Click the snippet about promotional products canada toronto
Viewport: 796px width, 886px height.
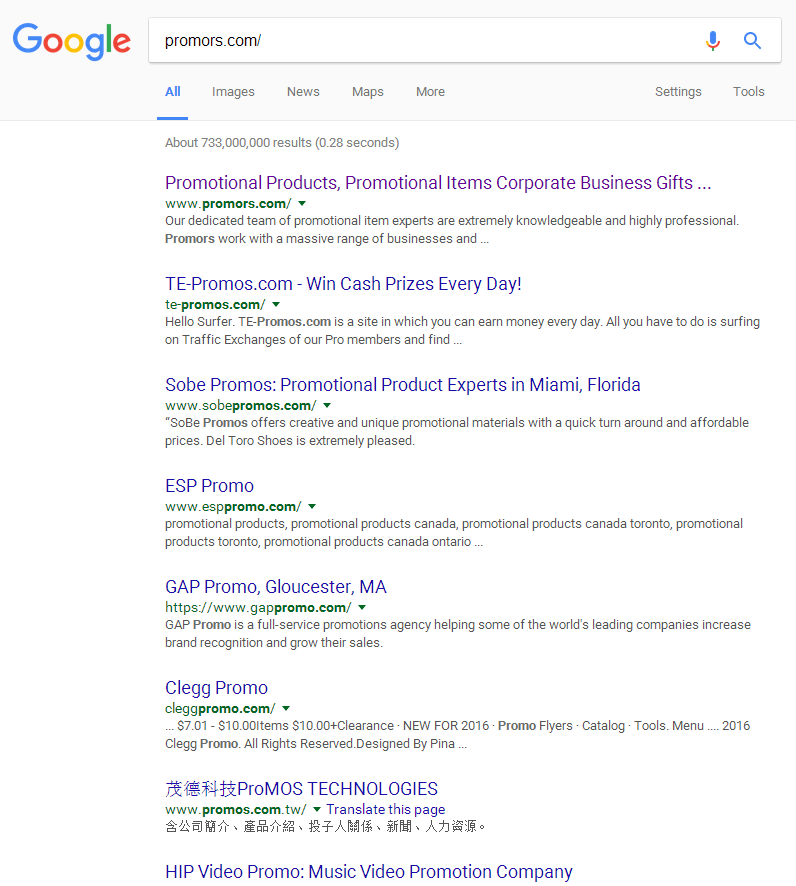(x=454, y=533)
